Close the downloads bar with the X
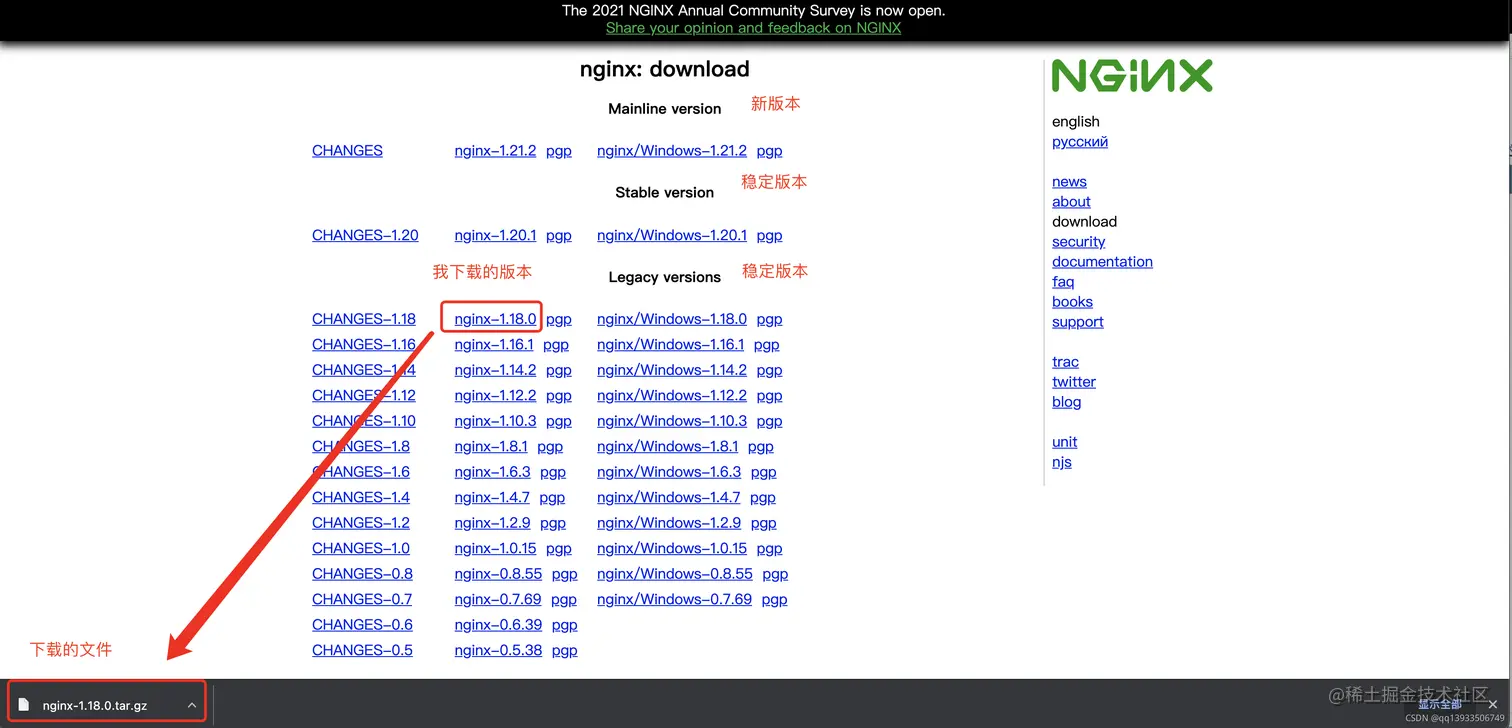This screenshot has width=1512, height=728. (x=1492, y=705)
